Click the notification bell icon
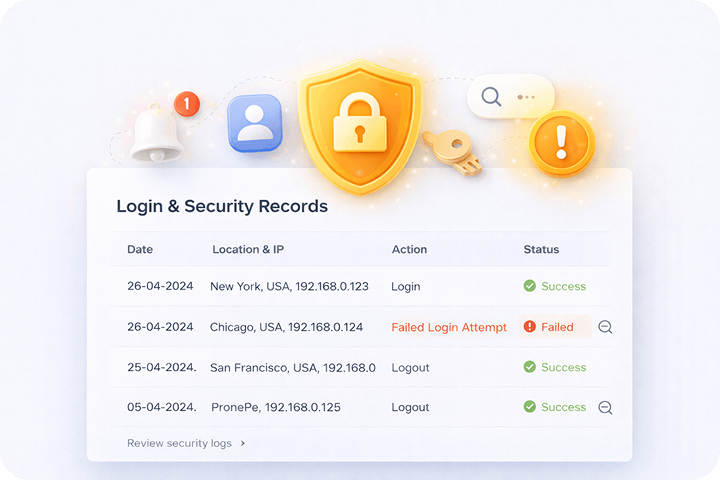The width and height of the screenshot is (720, 480). pos(156,135)
